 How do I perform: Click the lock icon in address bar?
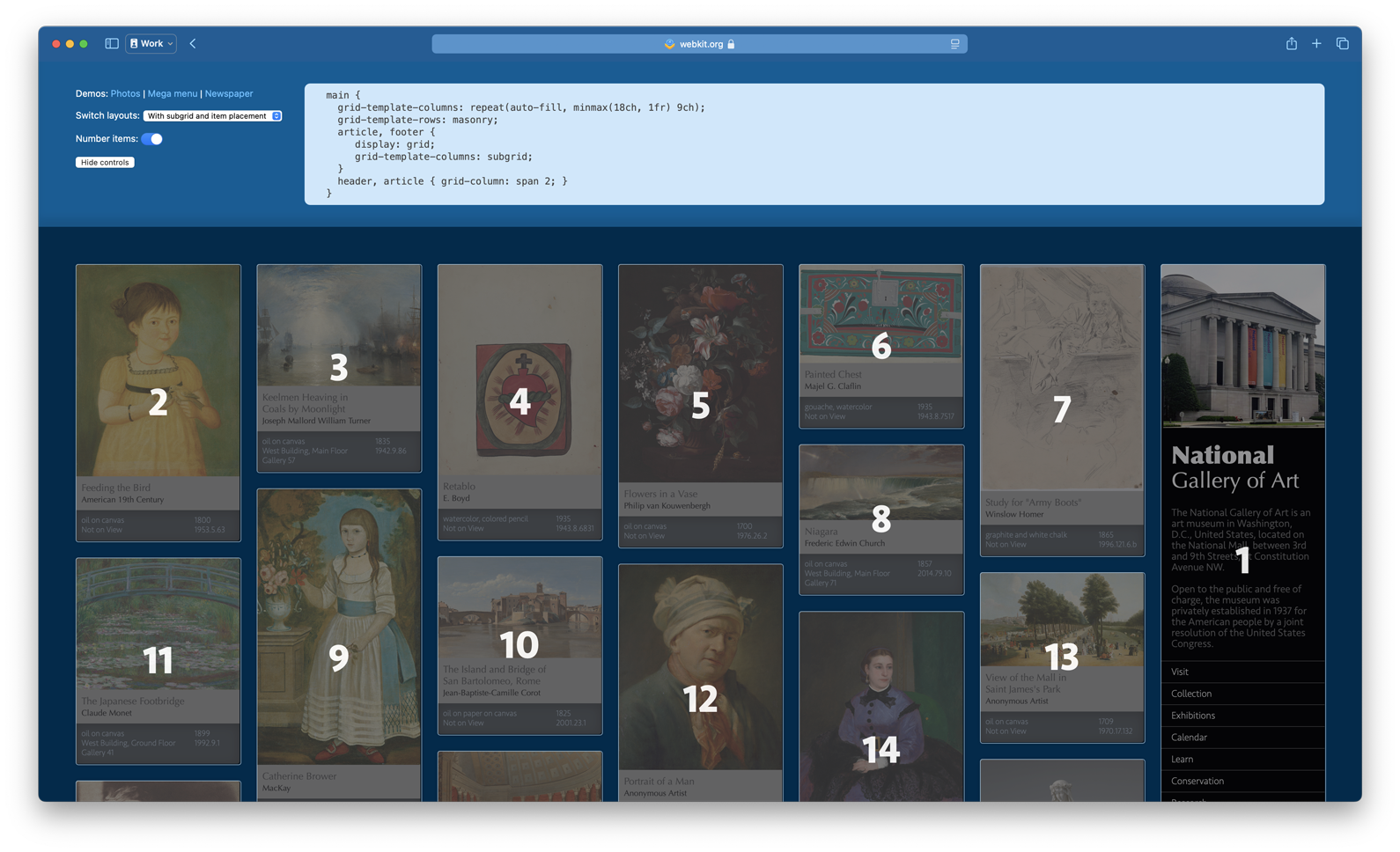click(x=731, y=44)
